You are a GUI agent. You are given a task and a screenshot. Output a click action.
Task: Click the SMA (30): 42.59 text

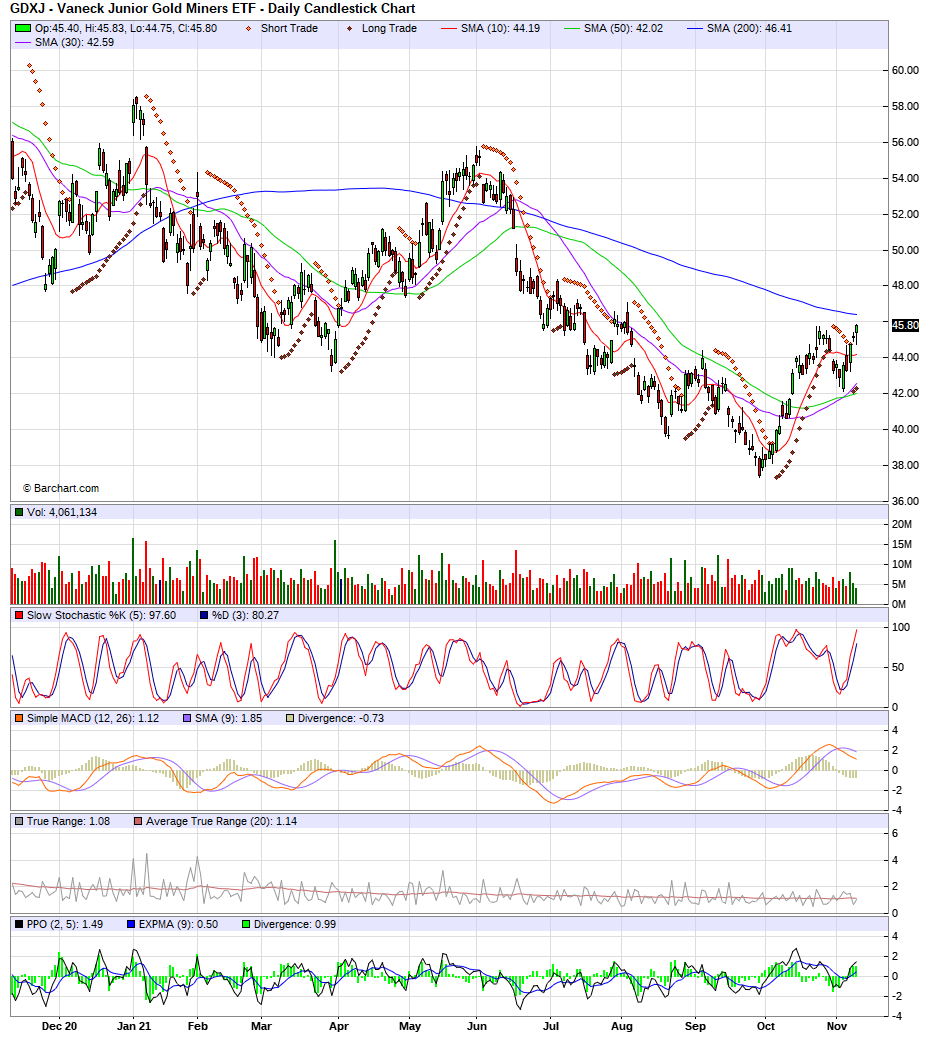coord(74,42)
